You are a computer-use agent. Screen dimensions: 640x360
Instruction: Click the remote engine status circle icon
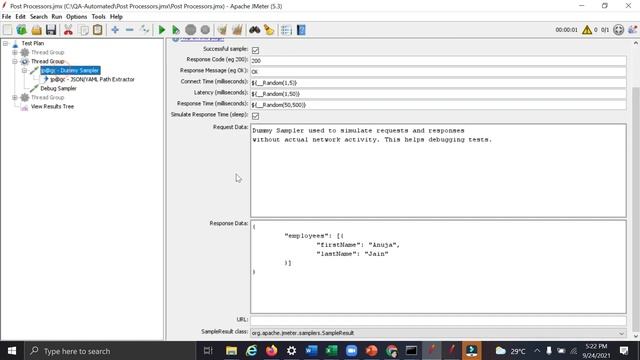[x=618, y=30]
